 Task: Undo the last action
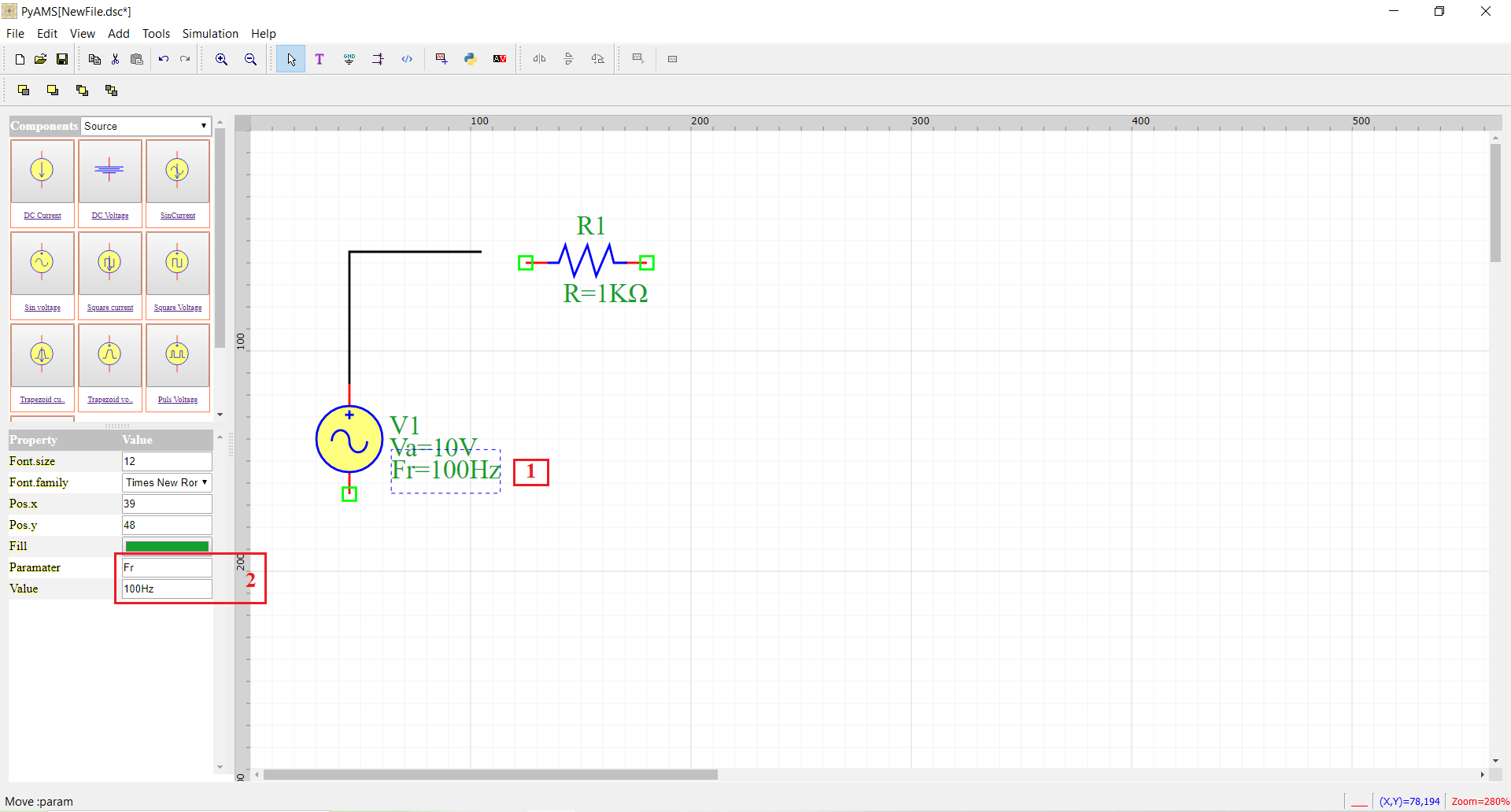pos(164,59)
